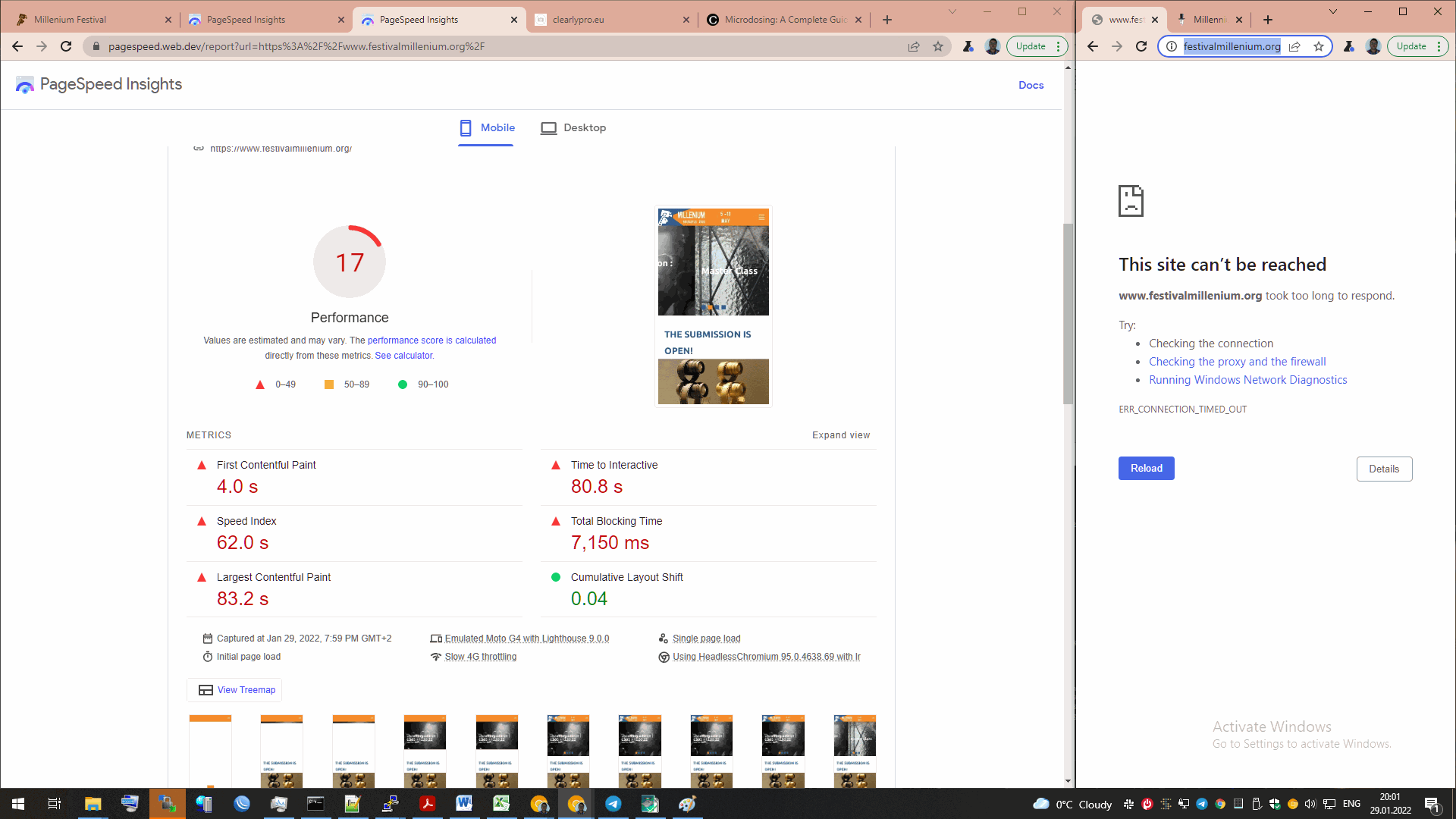
Task: Reload the PageSpeed page
Action: pyautogui.click(x=66, y=46)
